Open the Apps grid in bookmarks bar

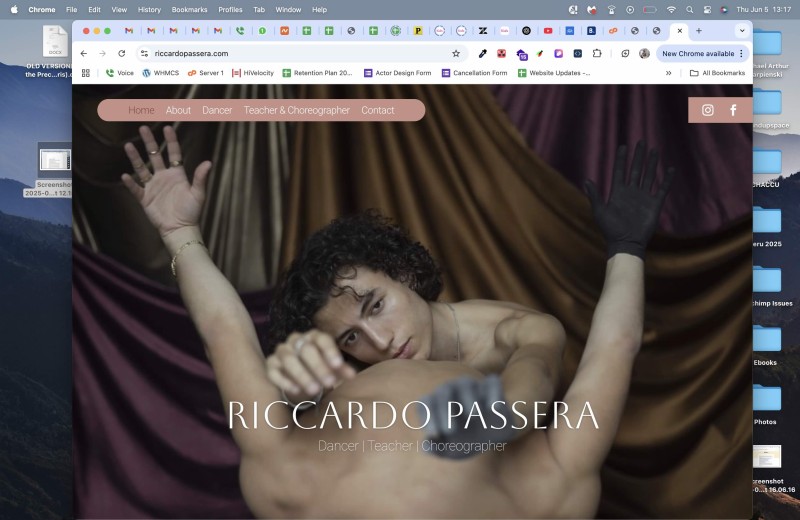[85, 73]
